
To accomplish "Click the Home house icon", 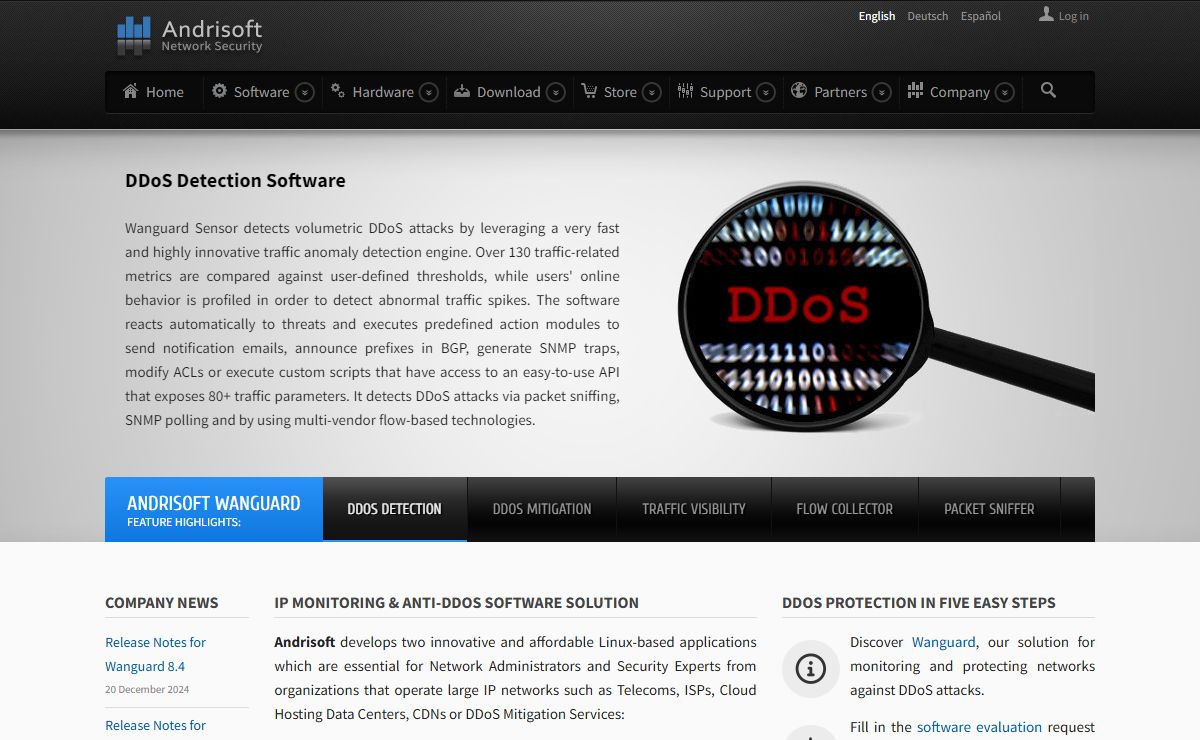I will 131,91.
